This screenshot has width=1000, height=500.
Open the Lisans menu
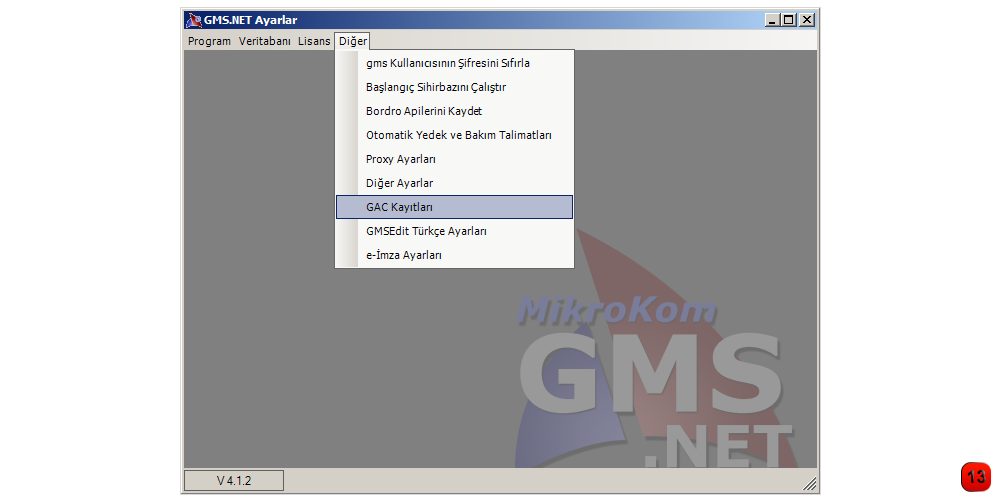pos(314,41)
